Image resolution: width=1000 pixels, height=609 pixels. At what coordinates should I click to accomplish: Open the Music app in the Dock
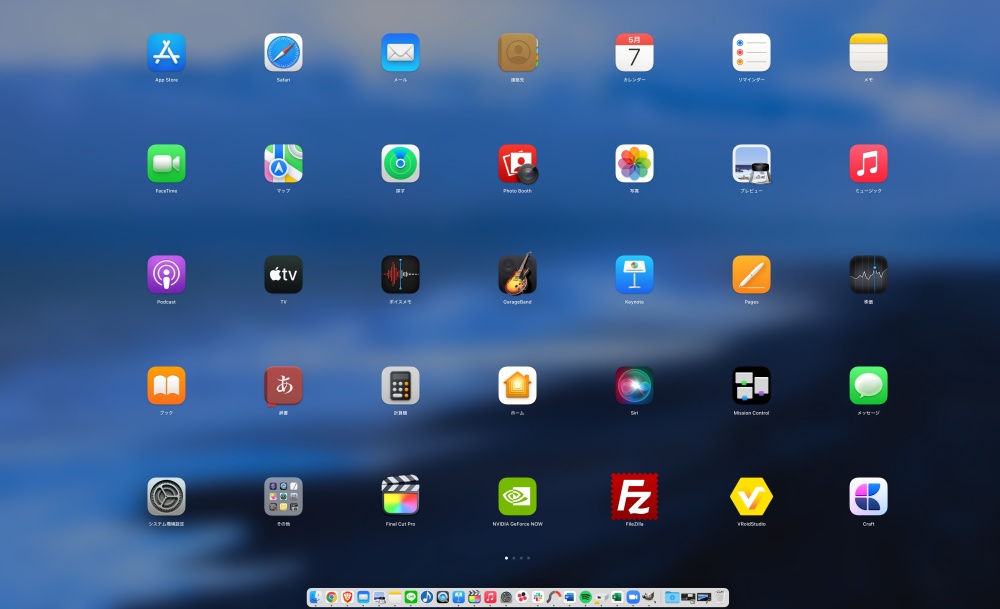pos(490,597)
